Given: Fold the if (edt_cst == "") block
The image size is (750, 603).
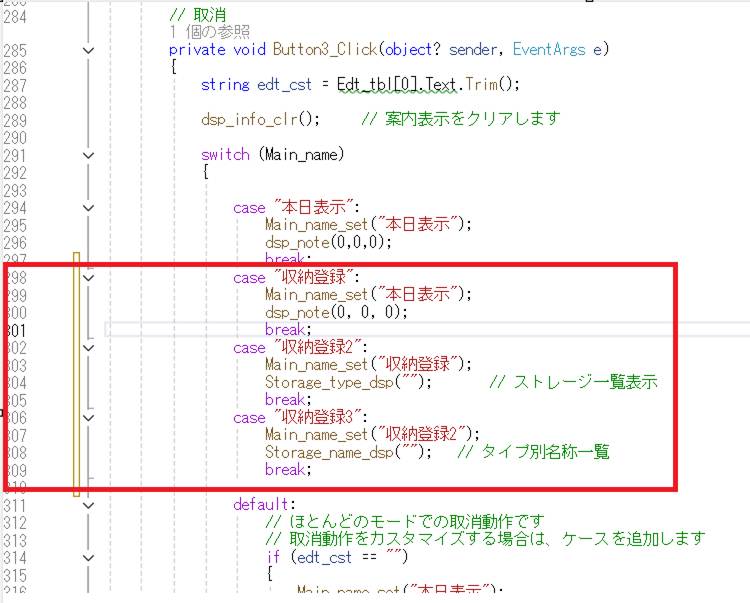Looking at the screenshot, I should point(88,557).
